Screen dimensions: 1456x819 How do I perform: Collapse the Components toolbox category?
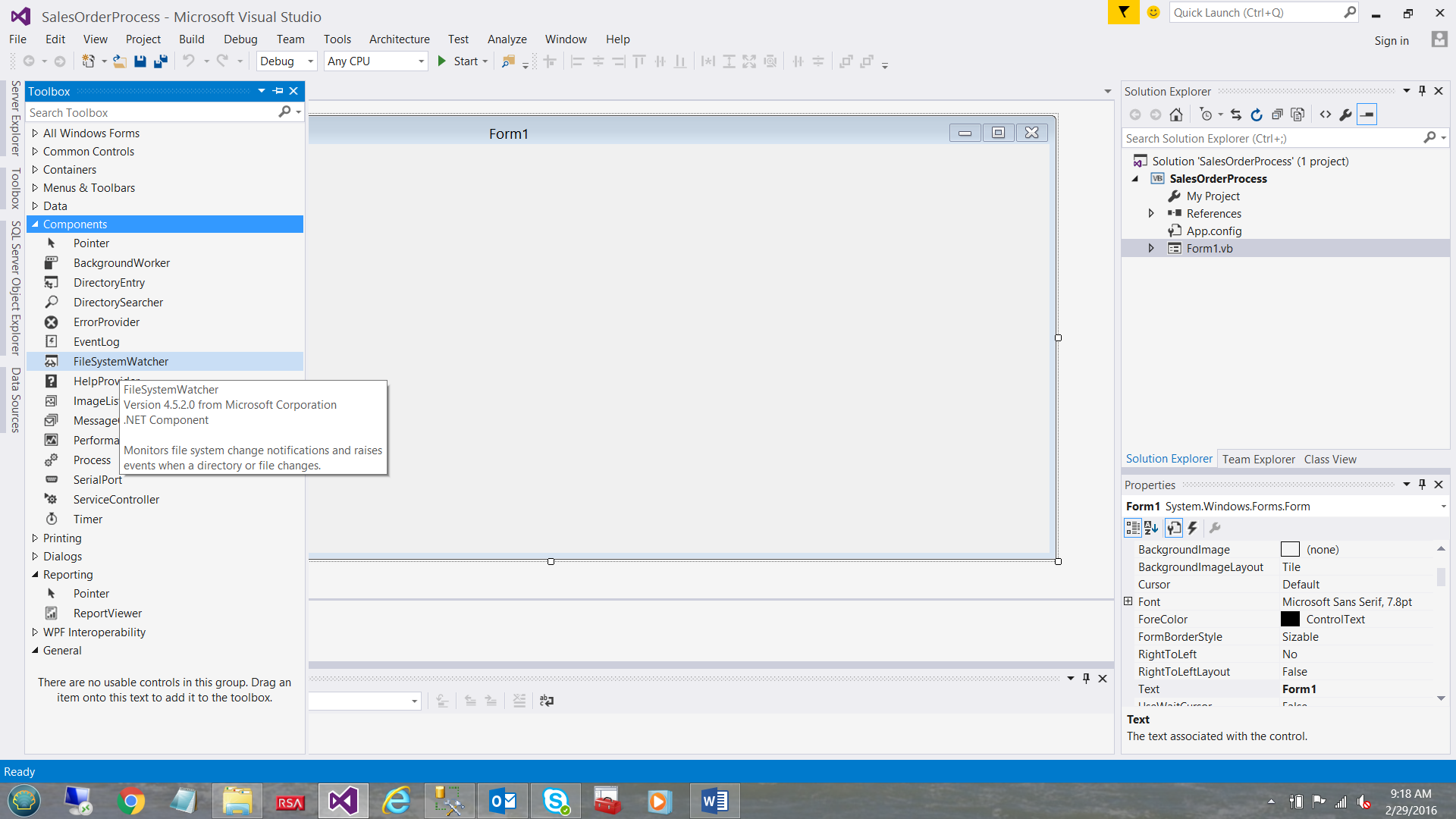pos(36,224)
